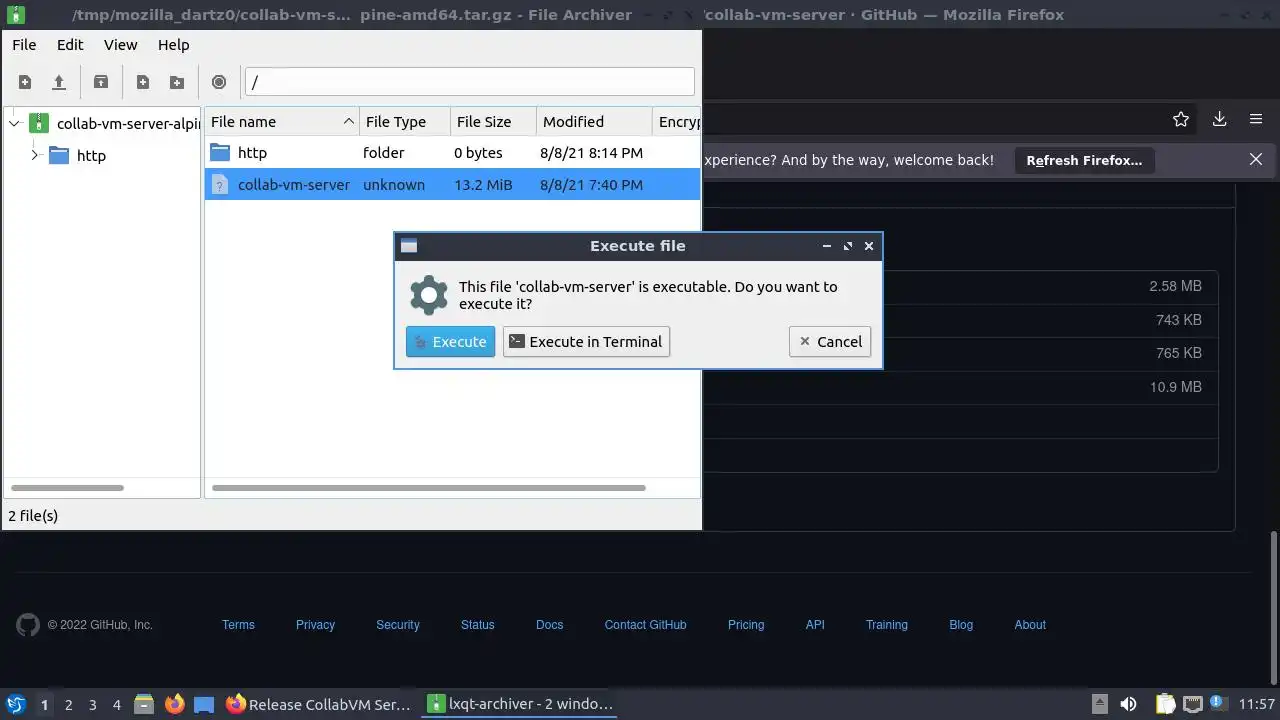Open the About footer link
Screen dimensions: 1280x720
(1030, 625)
